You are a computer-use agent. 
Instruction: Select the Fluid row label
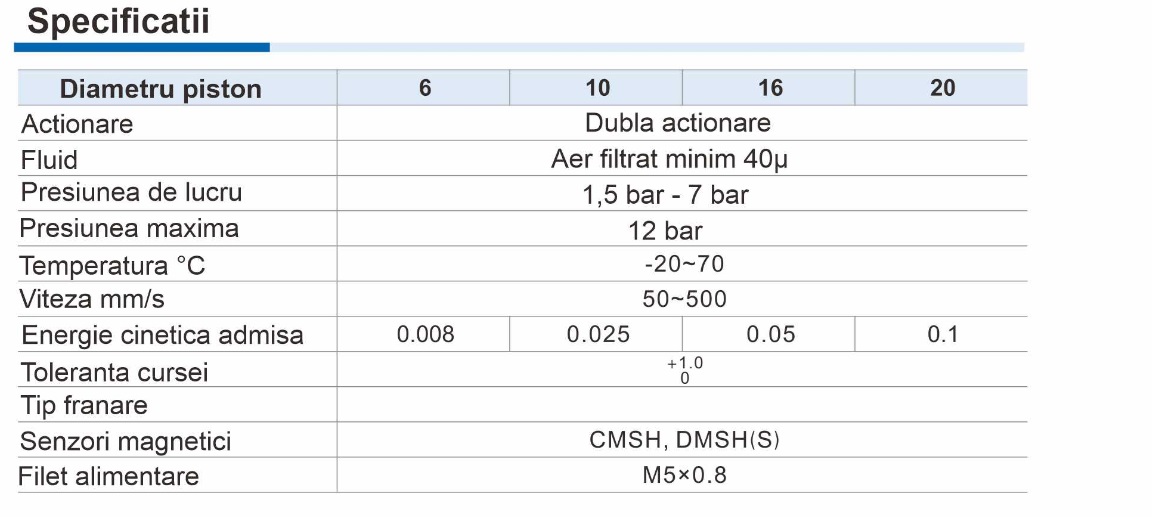click(x=49, y=160)
